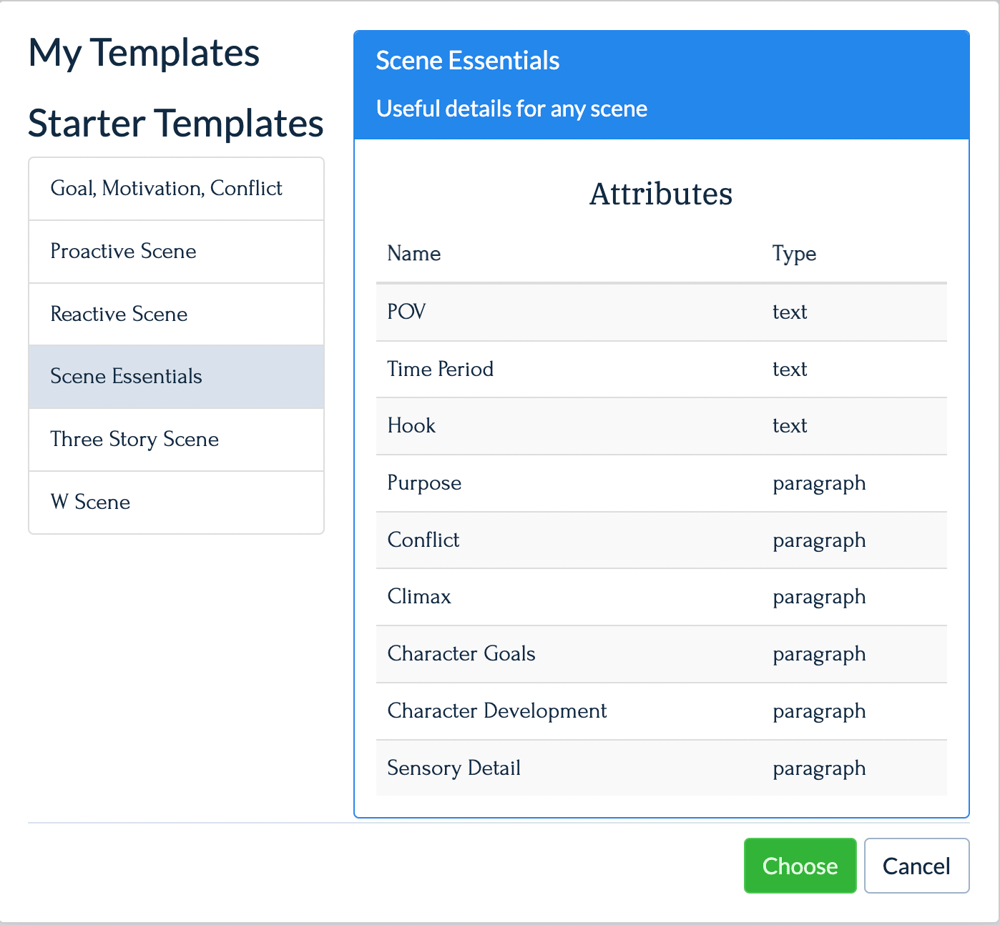Select the Character Goals attribute row
The image size is (1000, 925).
tap(660, 654)
